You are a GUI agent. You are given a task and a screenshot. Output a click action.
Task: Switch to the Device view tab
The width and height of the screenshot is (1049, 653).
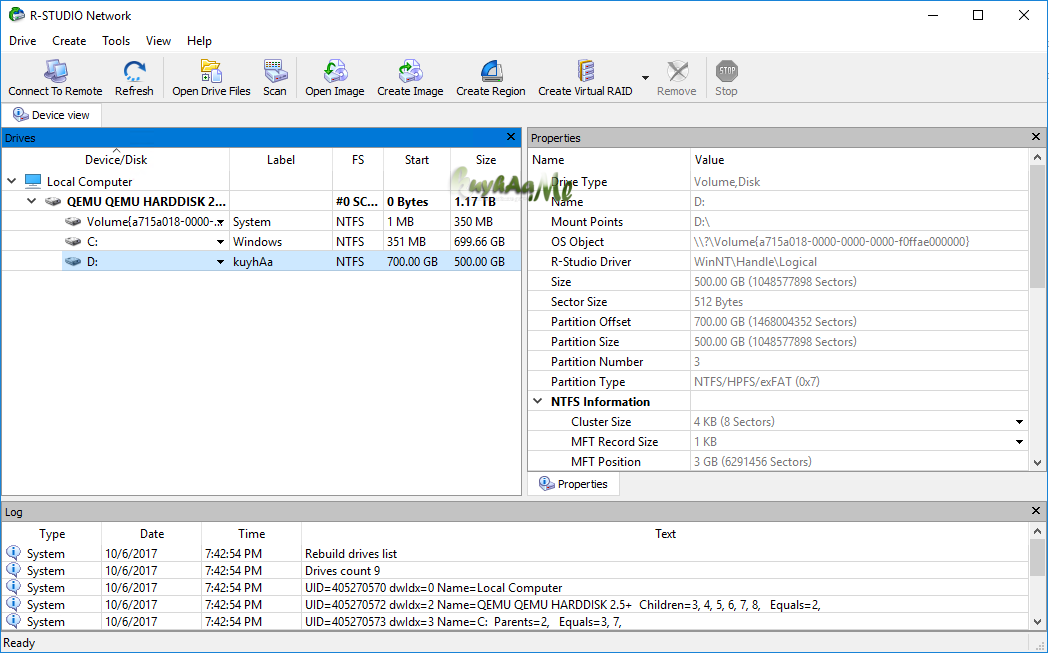(x=51, y=115)
